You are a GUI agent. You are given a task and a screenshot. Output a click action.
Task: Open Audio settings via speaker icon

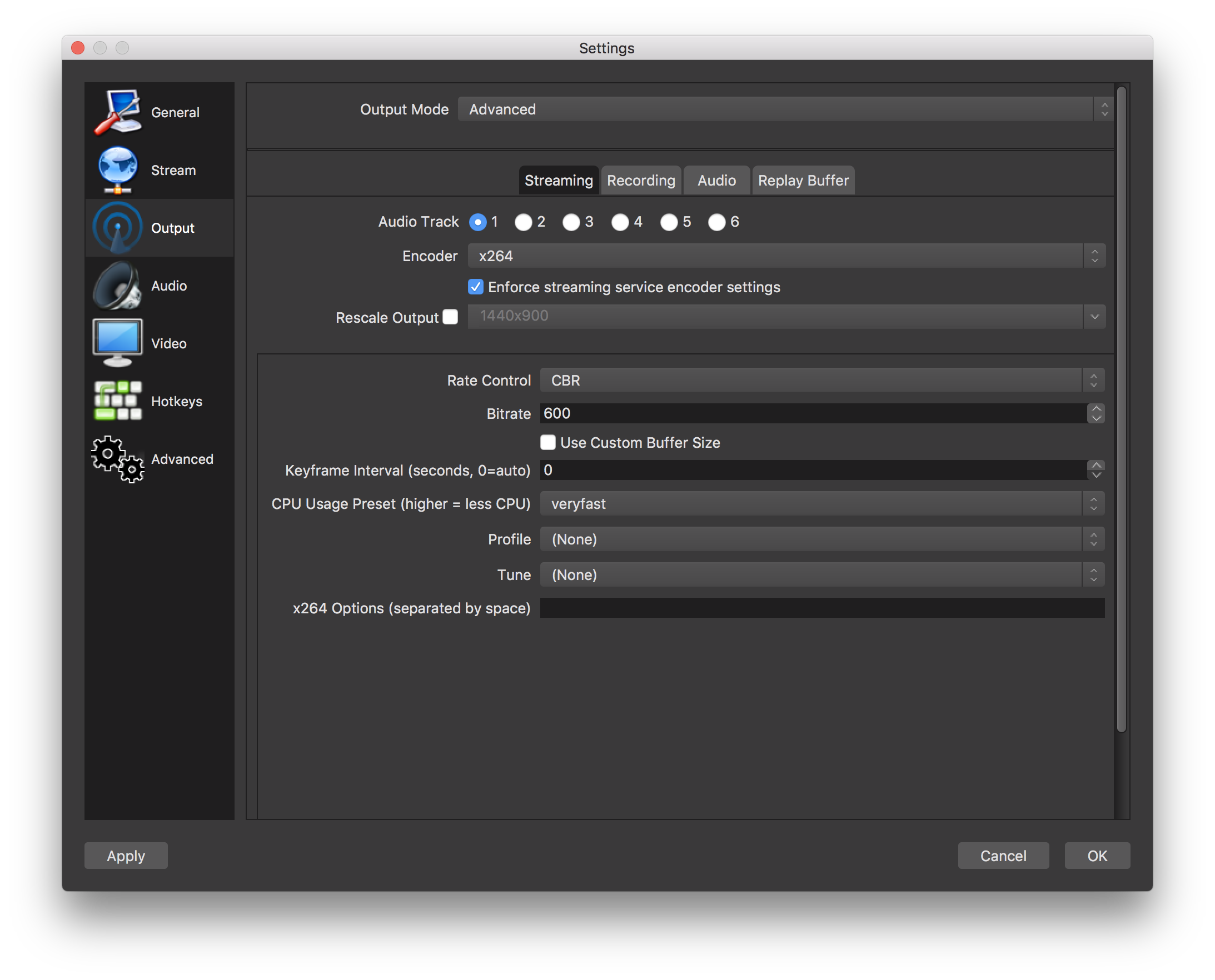click(117, 286)
